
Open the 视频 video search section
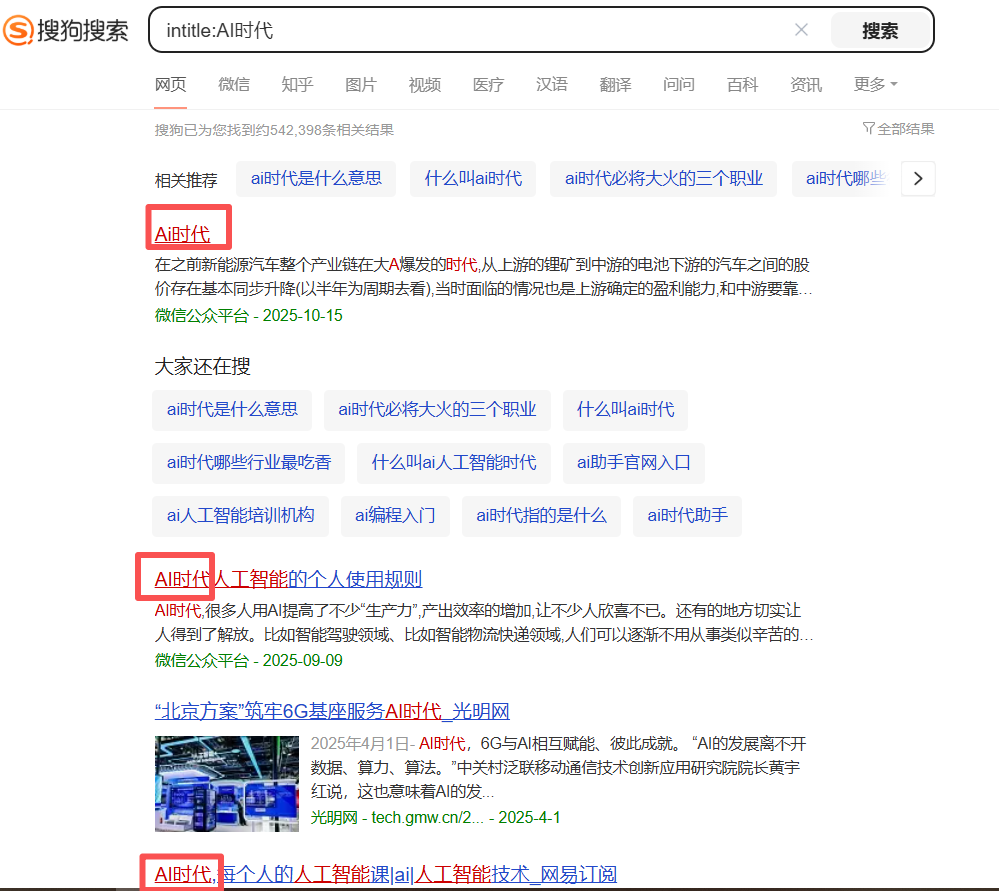(424, 85)
